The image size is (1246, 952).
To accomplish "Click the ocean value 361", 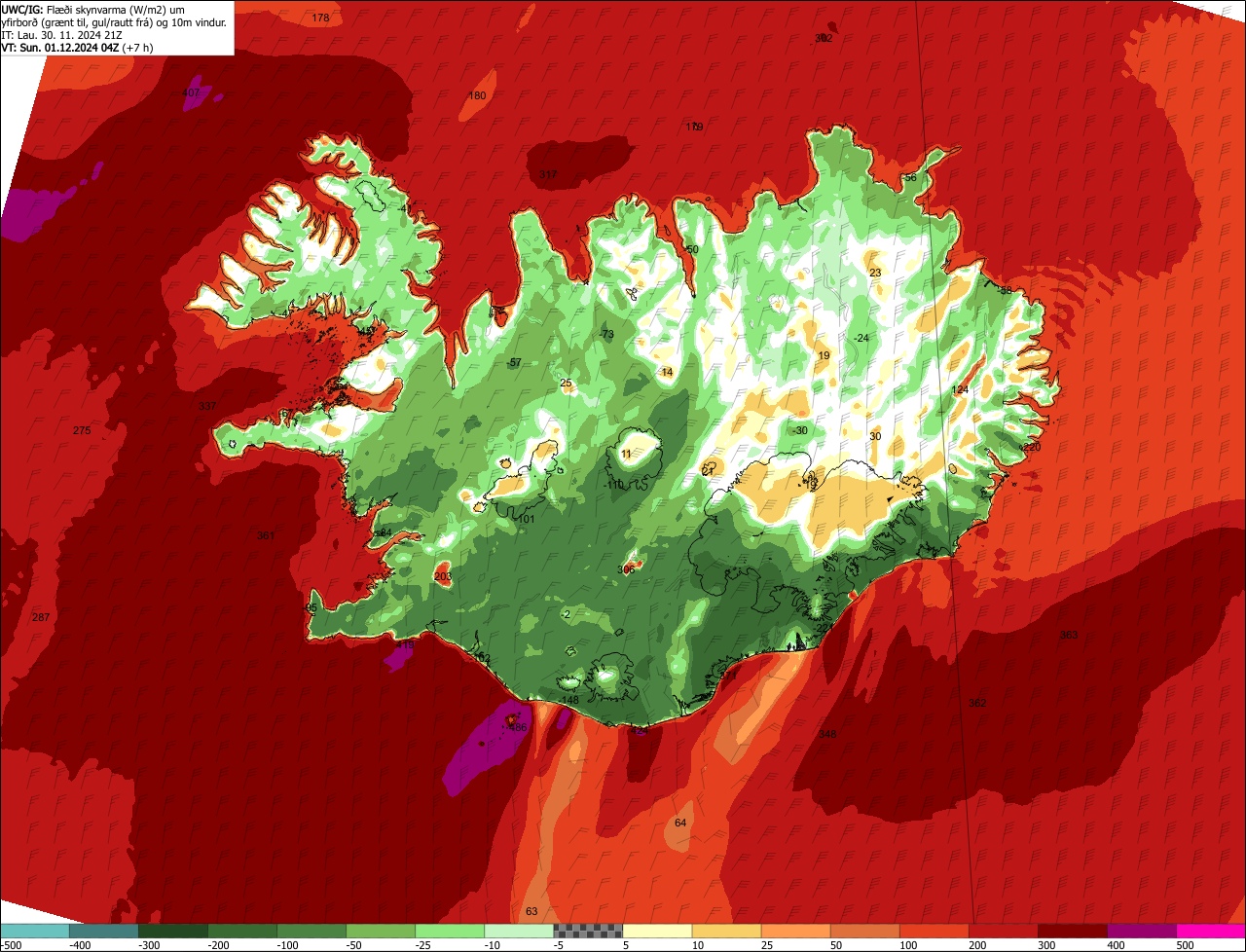I will (x=266, y=535).
